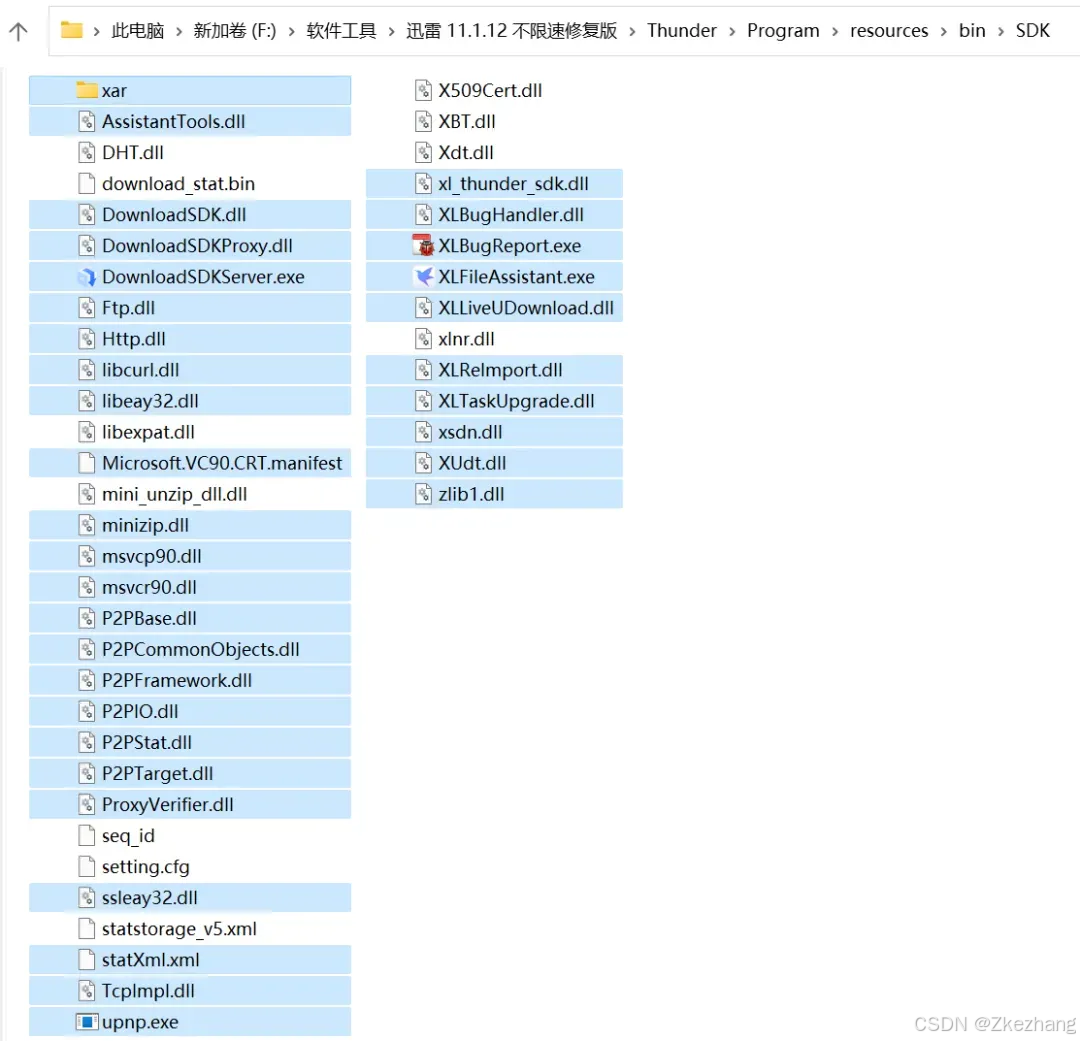Select file xsdn.dll
The image size is (1080, 1041).
coord(495,432)
